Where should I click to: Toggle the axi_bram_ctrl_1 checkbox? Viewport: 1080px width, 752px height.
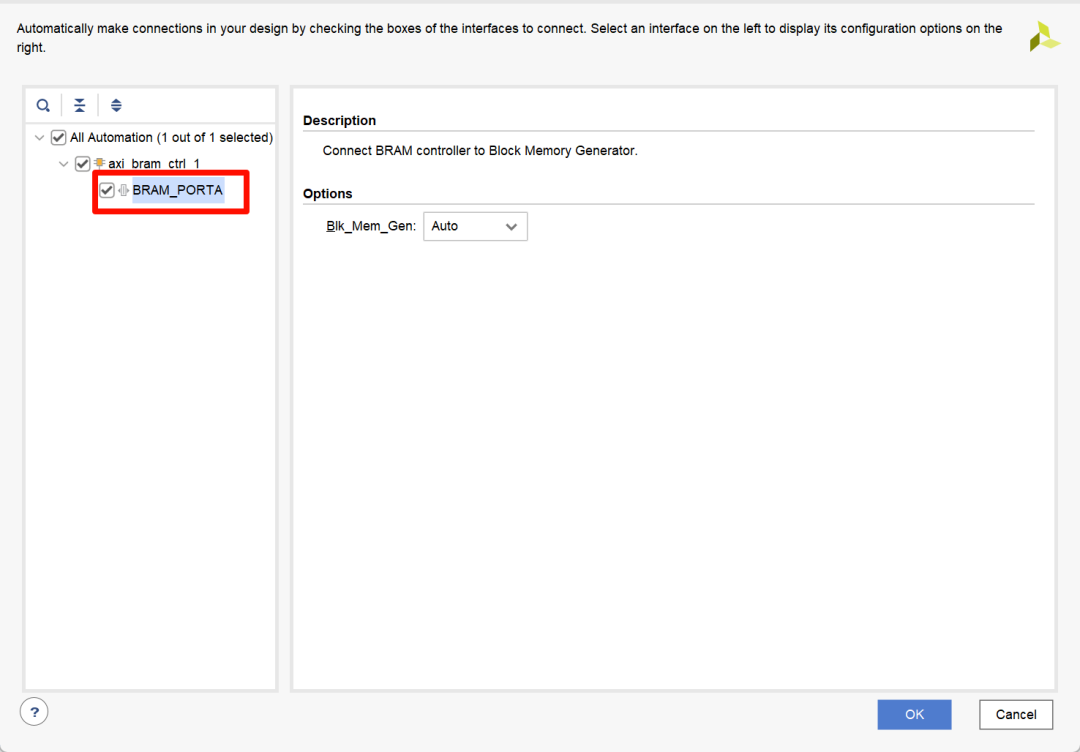pyautogui.click(x=83, y=164)
